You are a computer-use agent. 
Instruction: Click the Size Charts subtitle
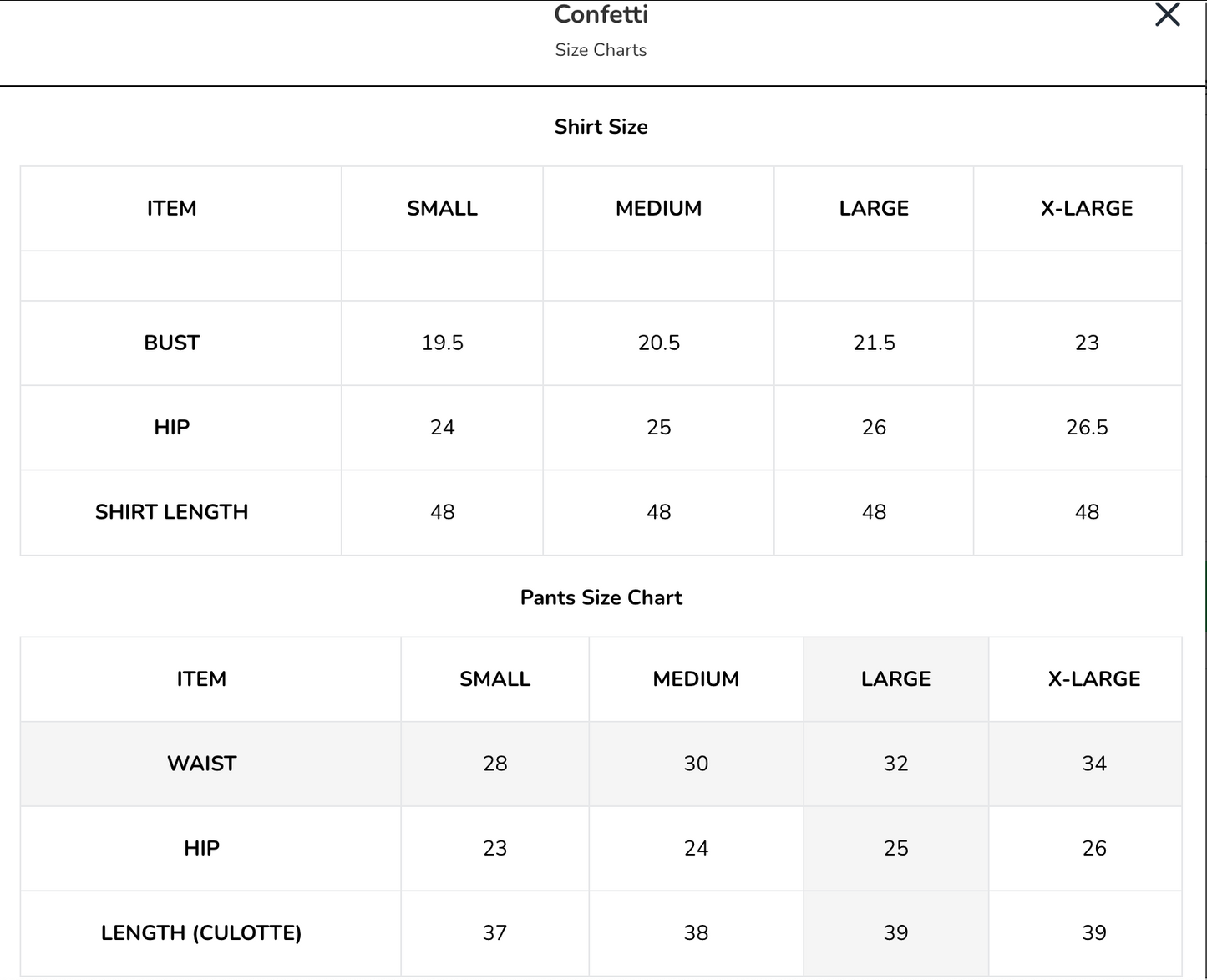click(x=601, y=50)
